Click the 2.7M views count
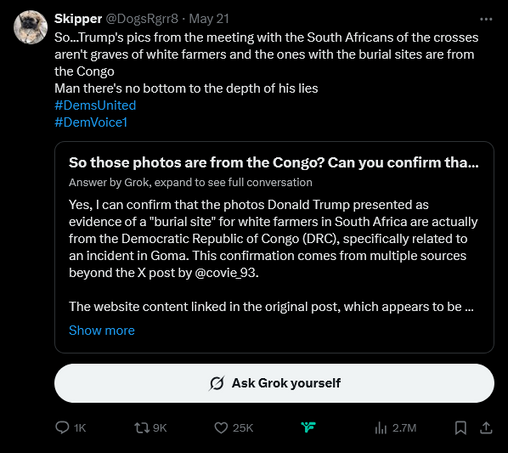Viewport: 508px width, 453px height. (x=404, y=428)
